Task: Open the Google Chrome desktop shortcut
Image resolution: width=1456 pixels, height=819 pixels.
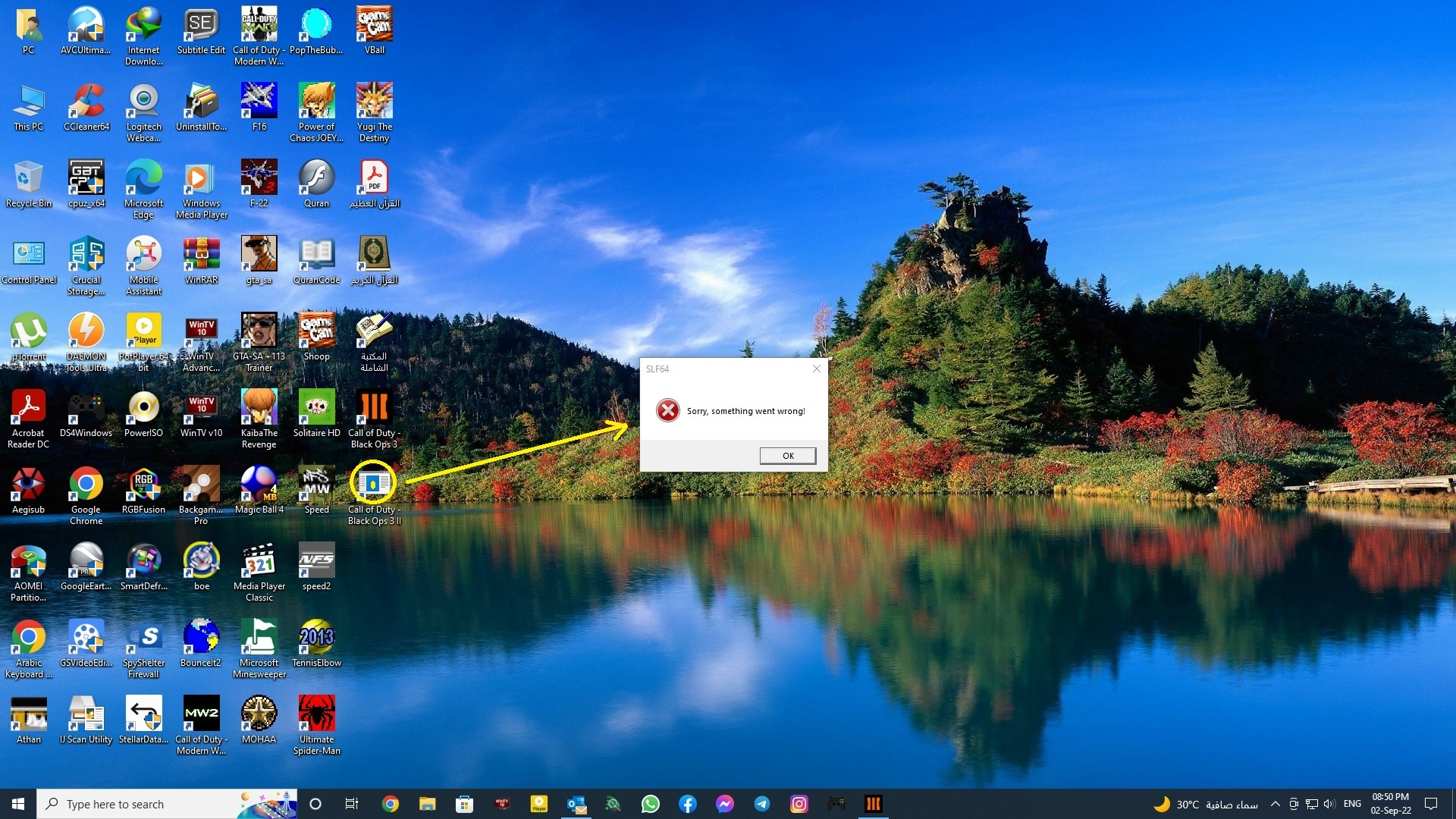Action: coord(86,496)
